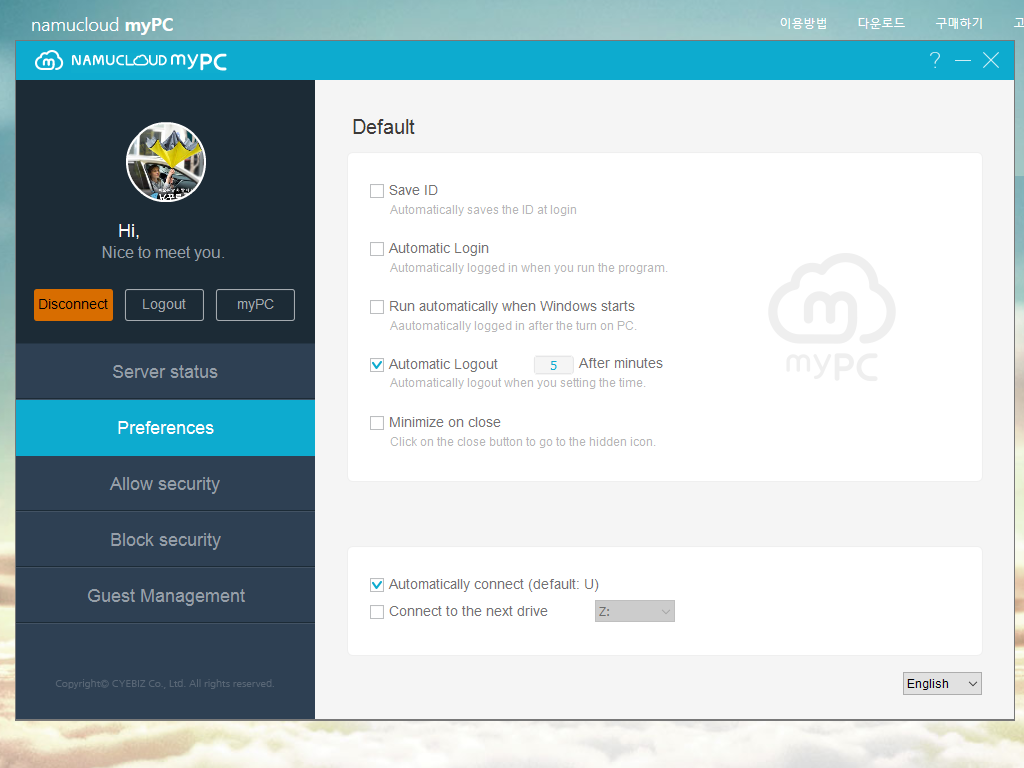Click the auto logout minutes field
This screenshot has height=768, width=1024.
point(553,364)
